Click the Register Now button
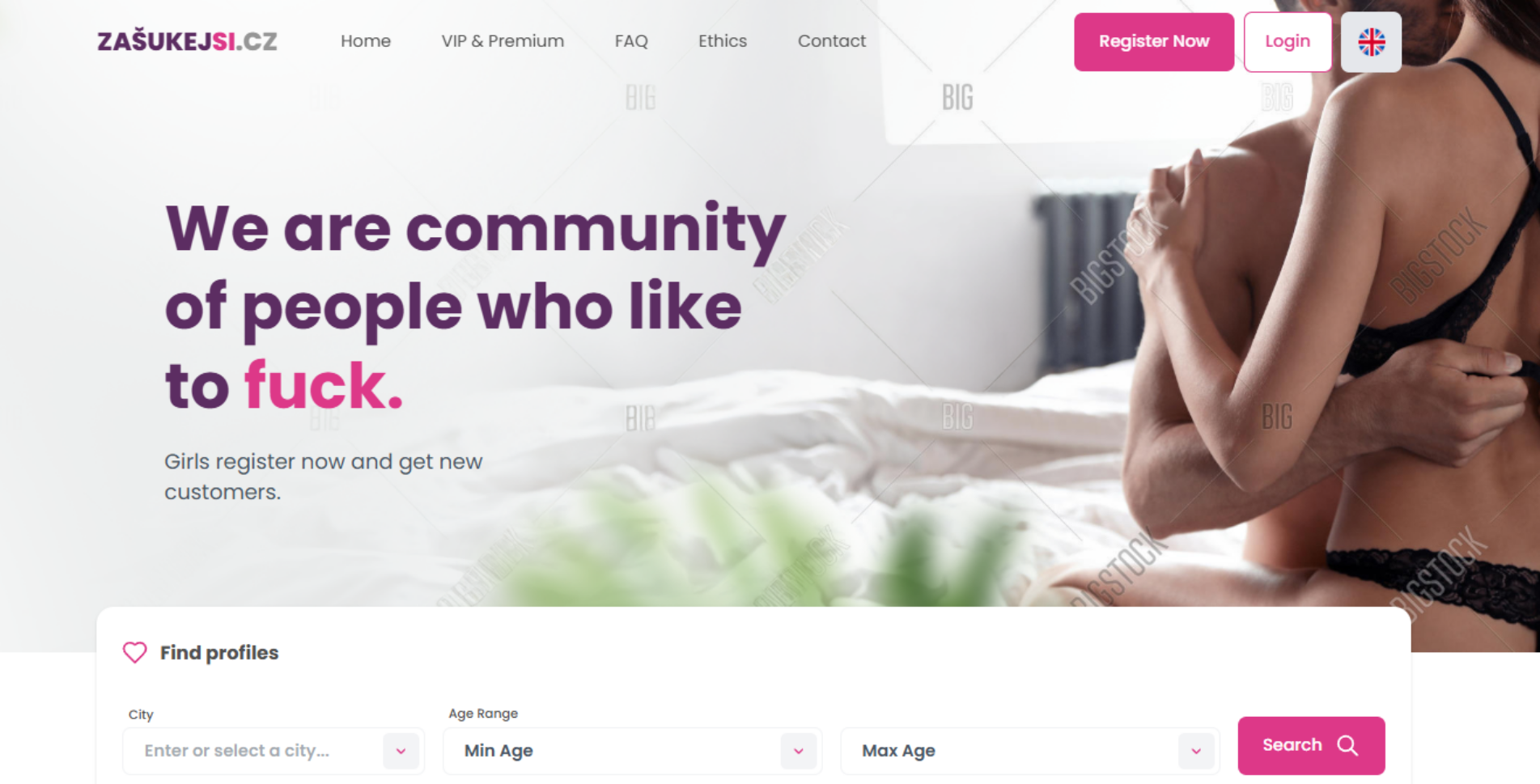The image size is (1540, 784). point(1154,42)
